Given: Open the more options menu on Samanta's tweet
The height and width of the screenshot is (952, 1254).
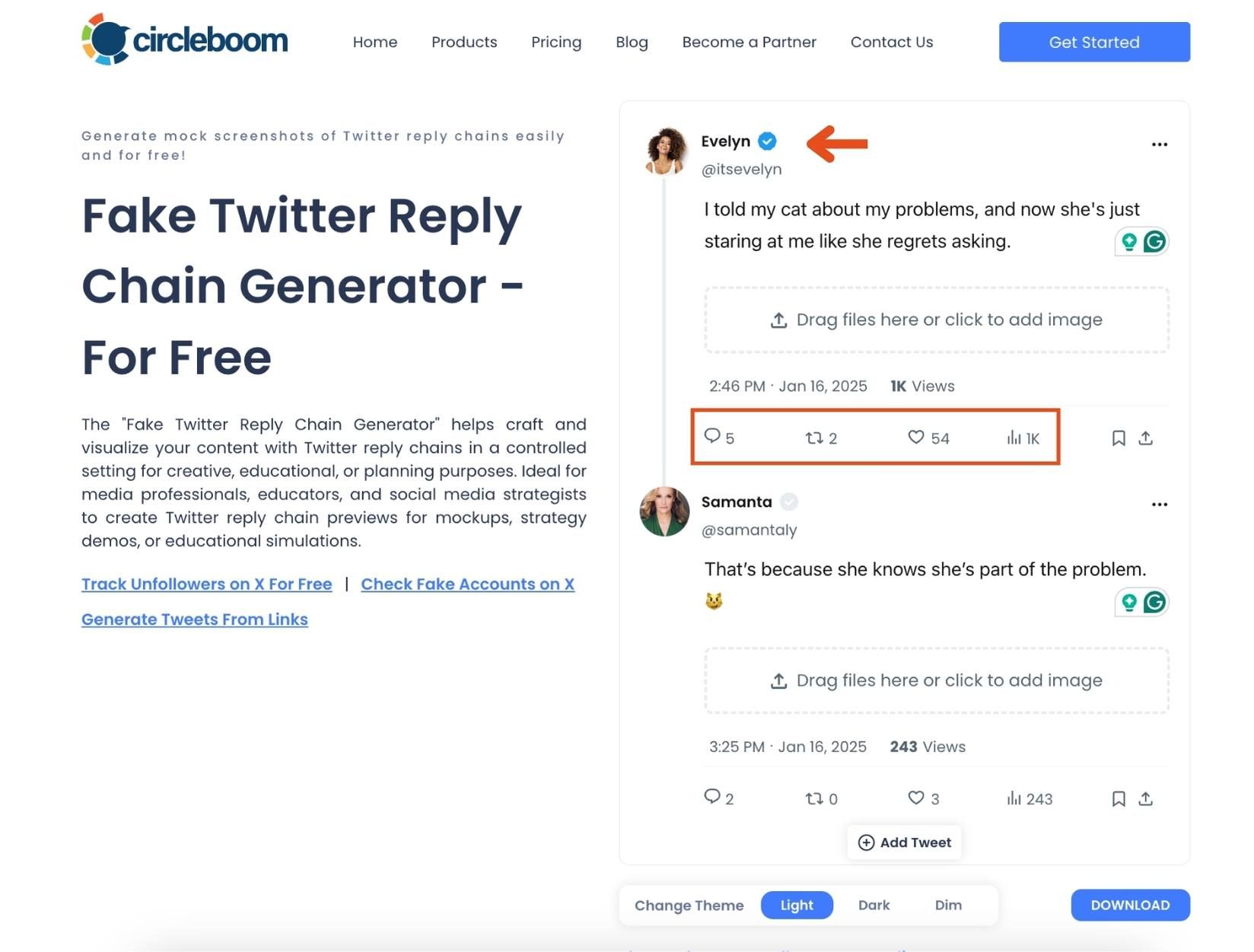Looking at the screenshot, I should [1159, 503].
